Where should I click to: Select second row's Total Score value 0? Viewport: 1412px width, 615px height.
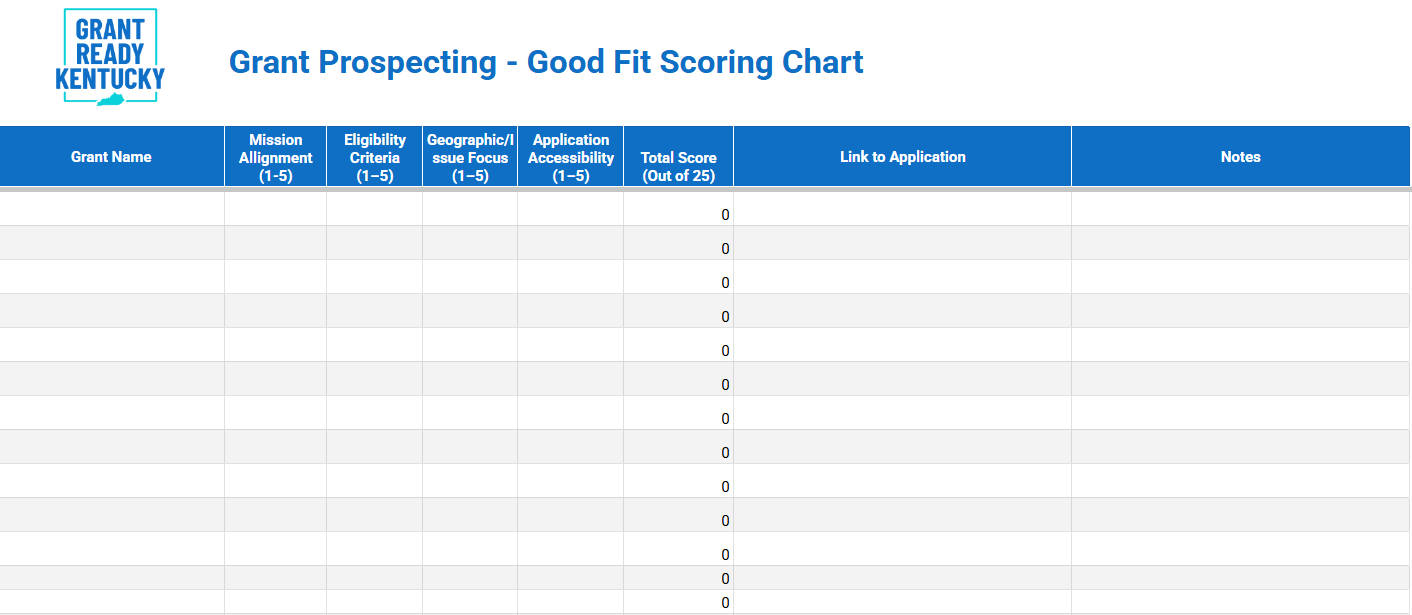(726, 249)
